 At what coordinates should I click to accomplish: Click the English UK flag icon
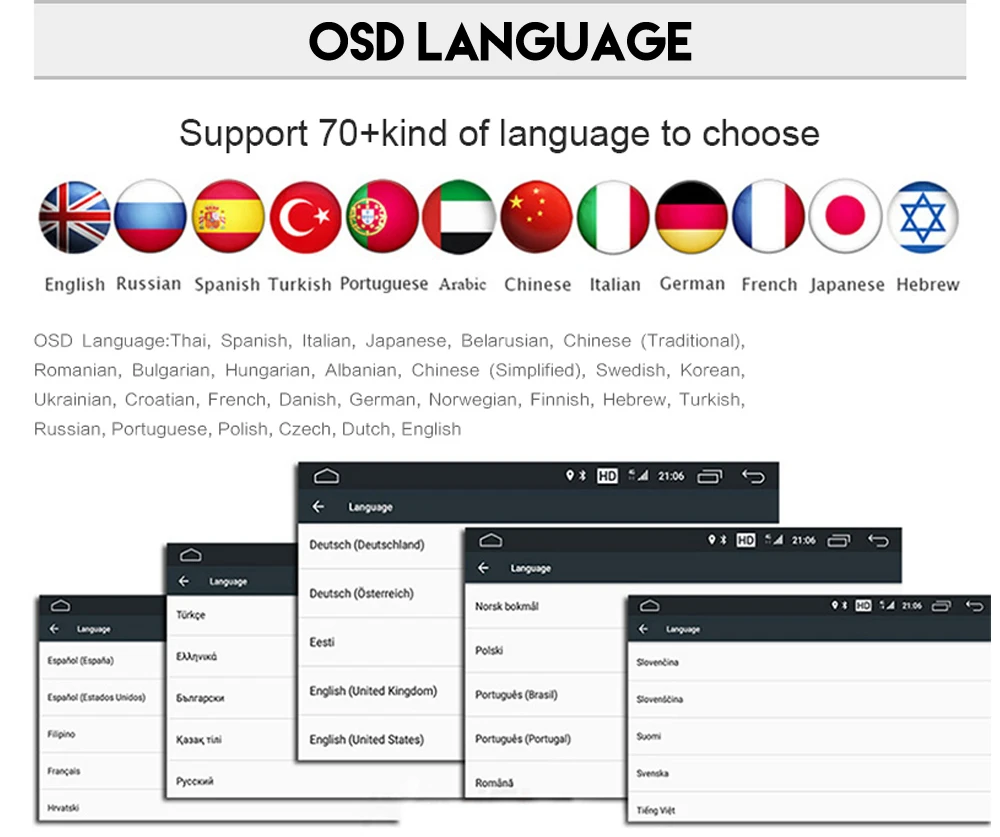(75, 217)
